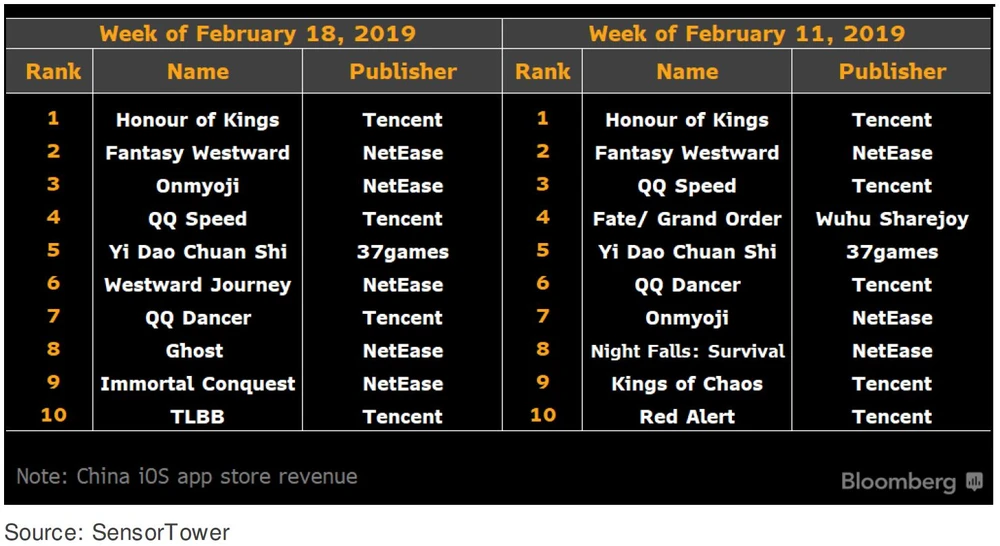Select the Westward Journey game entry
Image resolution: width=1000 pixels, height=546 pixels.
tap(198, 285)
